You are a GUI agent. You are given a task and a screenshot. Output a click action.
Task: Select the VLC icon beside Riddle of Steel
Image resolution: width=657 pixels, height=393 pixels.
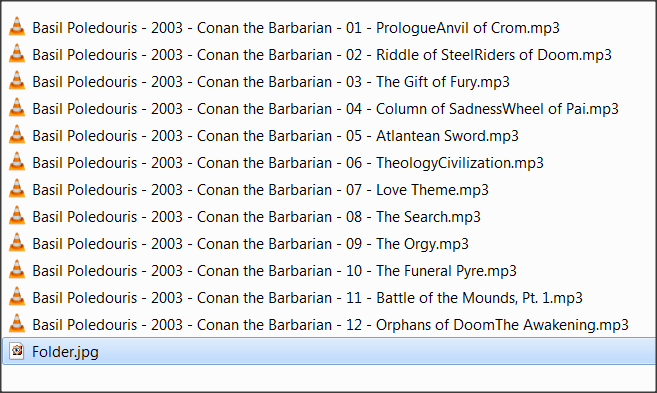coord(17,54)
